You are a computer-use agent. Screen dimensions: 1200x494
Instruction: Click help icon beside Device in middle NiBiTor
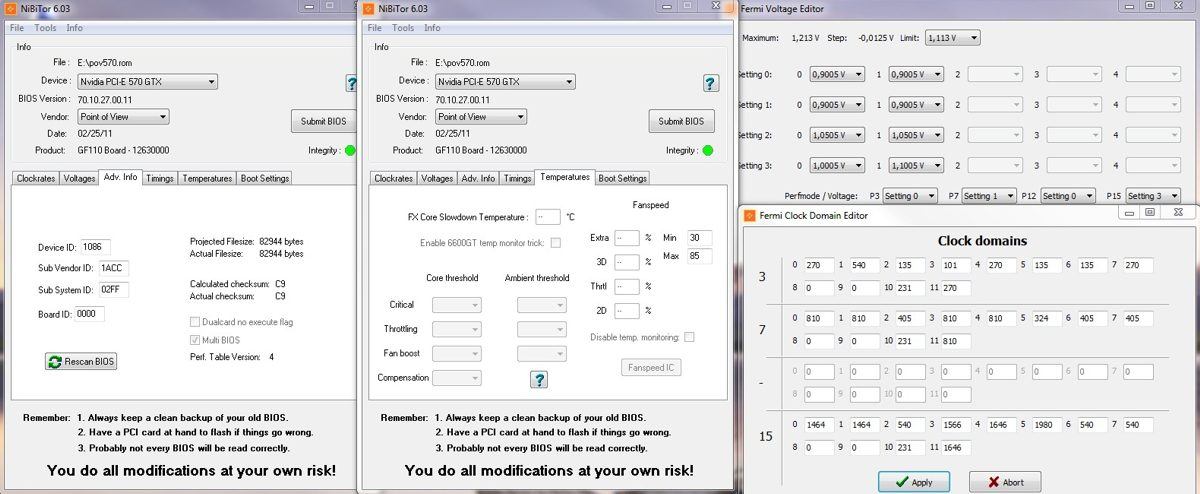711,83
